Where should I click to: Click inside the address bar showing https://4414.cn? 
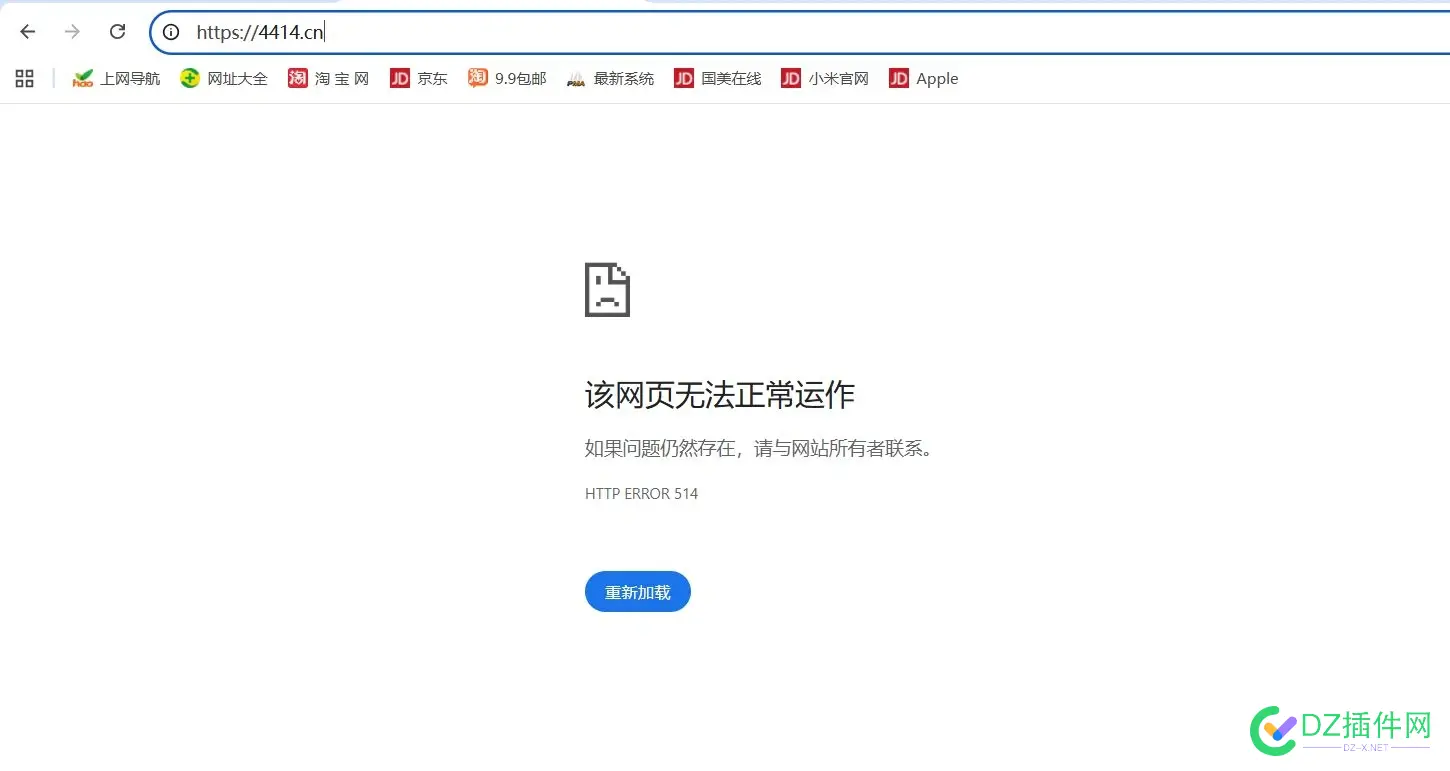point(260,31)
